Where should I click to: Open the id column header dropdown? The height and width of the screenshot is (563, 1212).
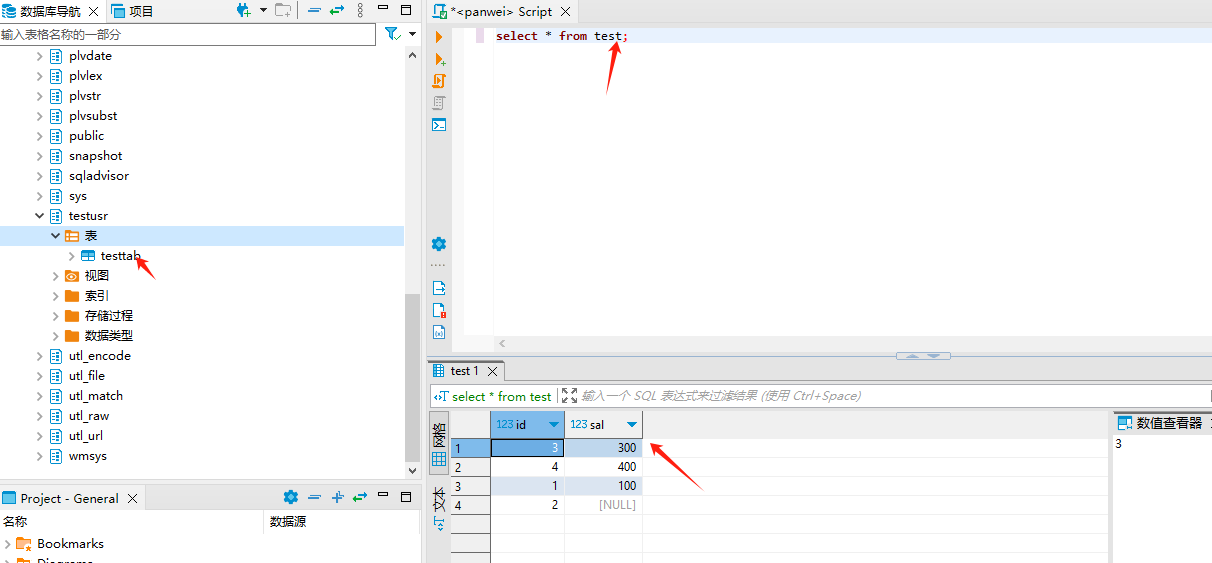click(554, 425)
